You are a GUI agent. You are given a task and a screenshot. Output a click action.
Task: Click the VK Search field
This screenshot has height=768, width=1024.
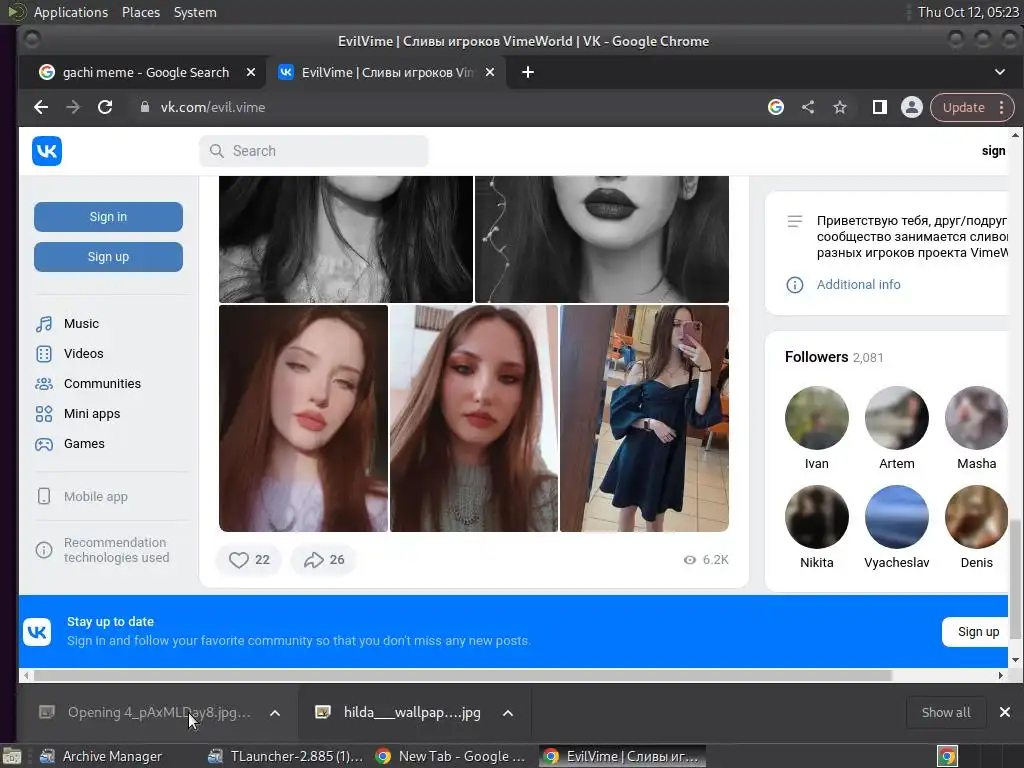click(x=313, y=151)
